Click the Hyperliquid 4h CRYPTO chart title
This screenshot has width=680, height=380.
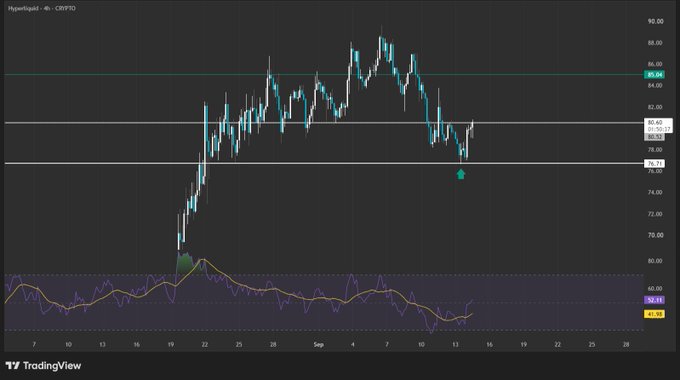coord(42,8)
